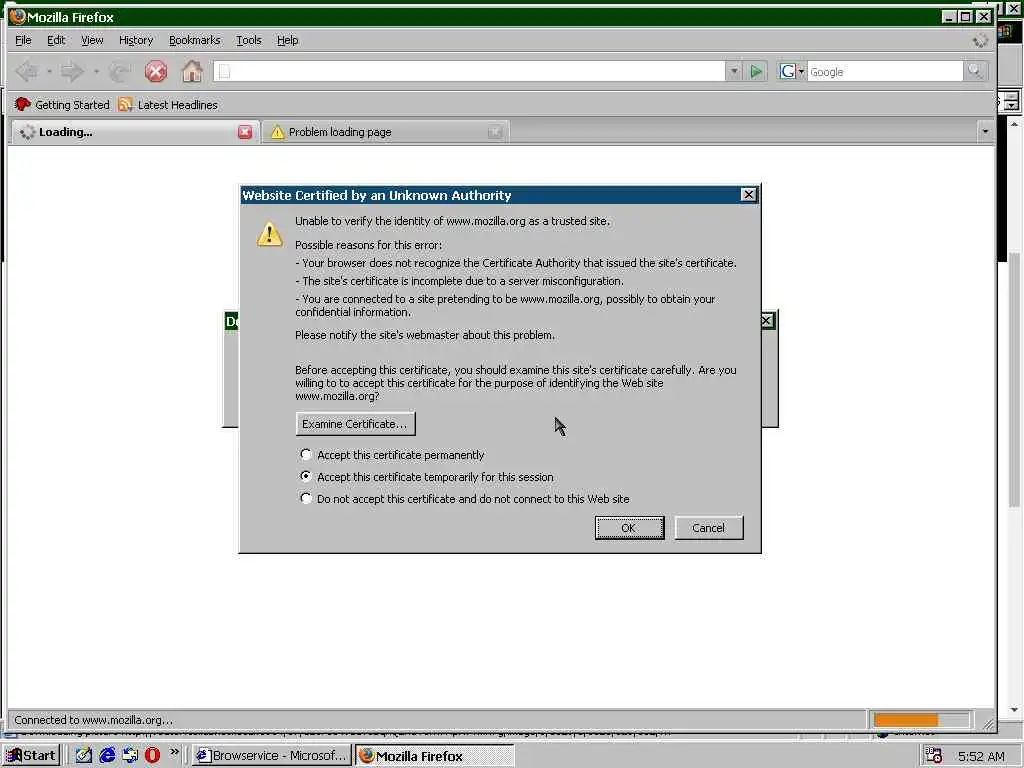This screenshot has height=768, width=1024.
Task: Click the Reload page icon
Action: tap(120, 71)
